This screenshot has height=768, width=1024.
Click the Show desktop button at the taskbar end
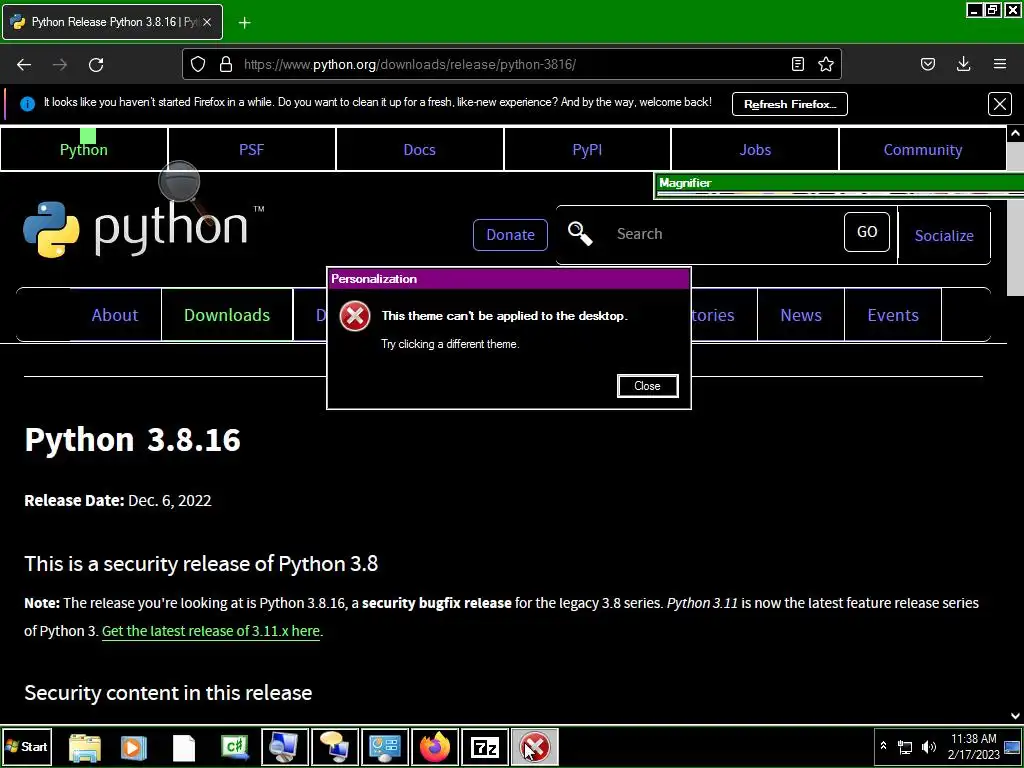click(x=1013, y=746)
